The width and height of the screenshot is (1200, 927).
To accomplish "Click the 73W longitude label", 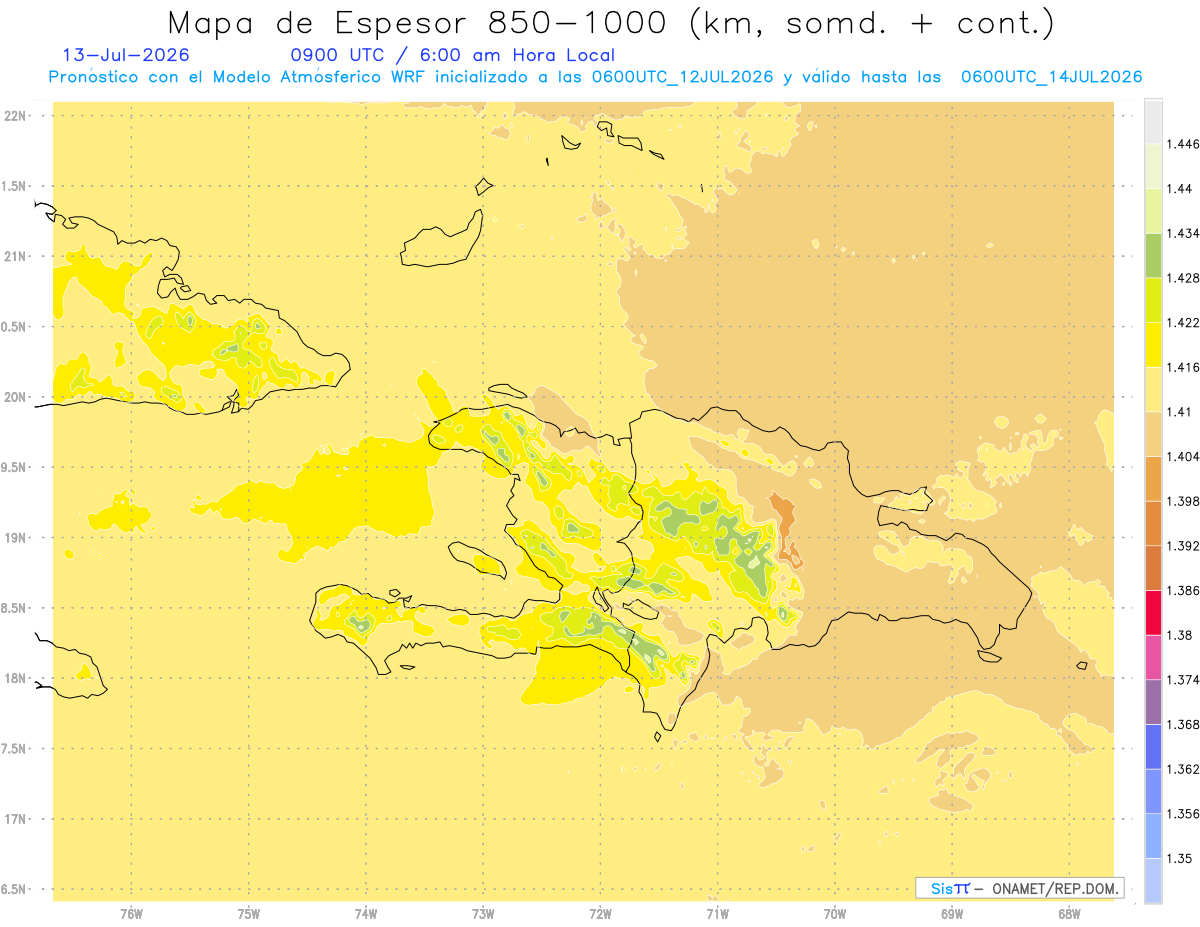I will point(483,913).
